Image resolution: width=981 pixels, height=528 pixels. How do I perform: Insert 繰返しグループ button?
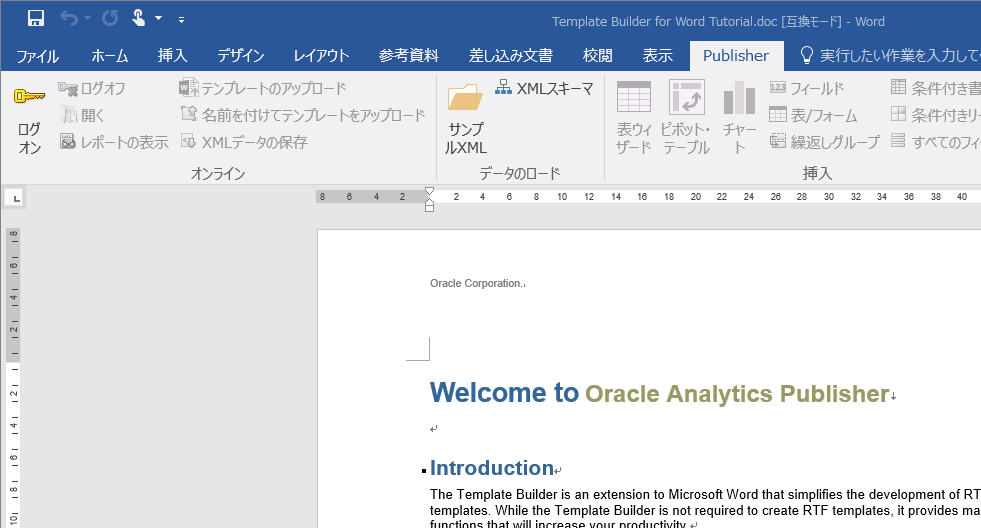click(825, 142)
